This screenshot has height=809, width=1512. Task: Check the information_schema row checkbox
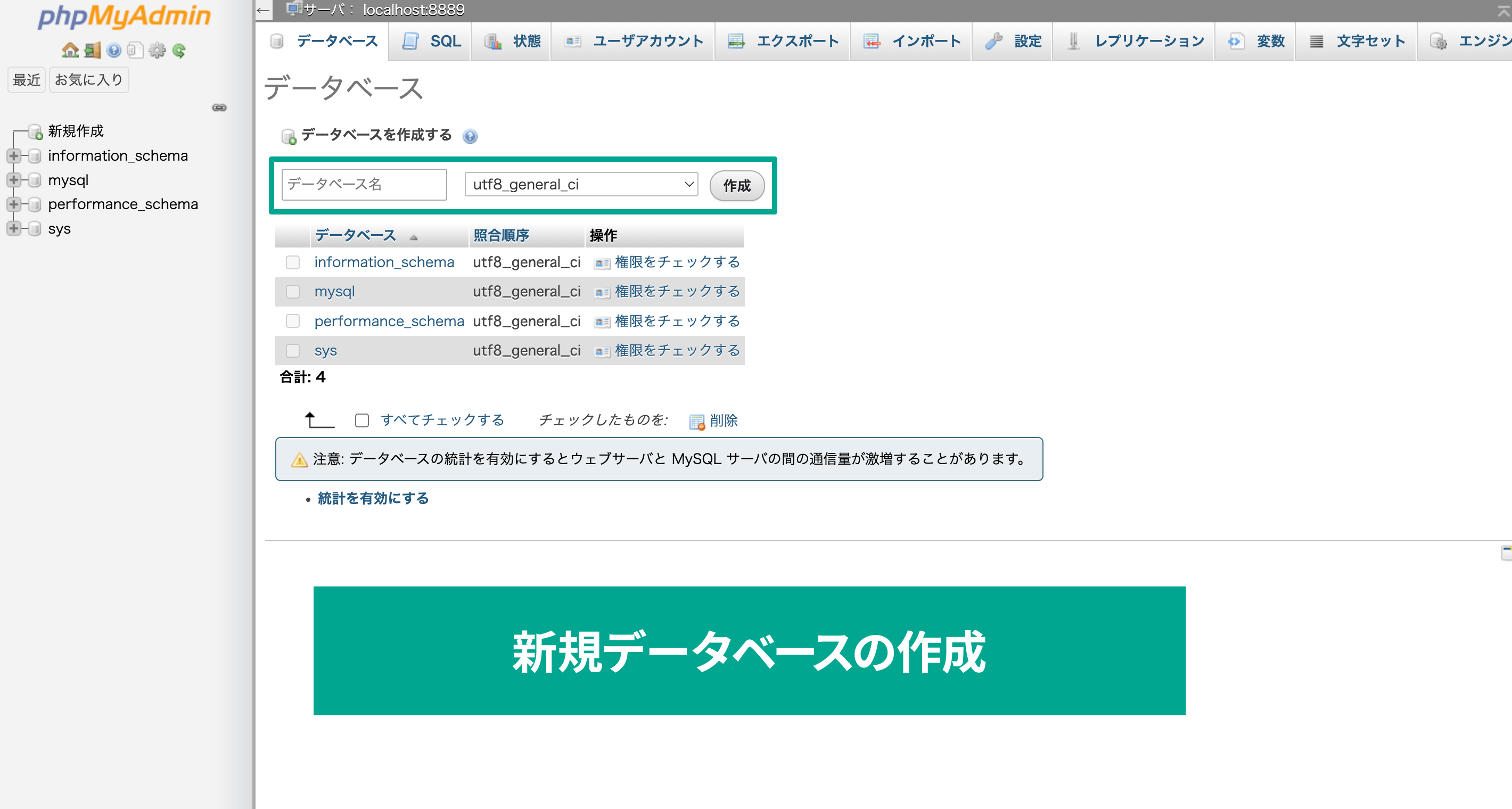click(292, 262)
